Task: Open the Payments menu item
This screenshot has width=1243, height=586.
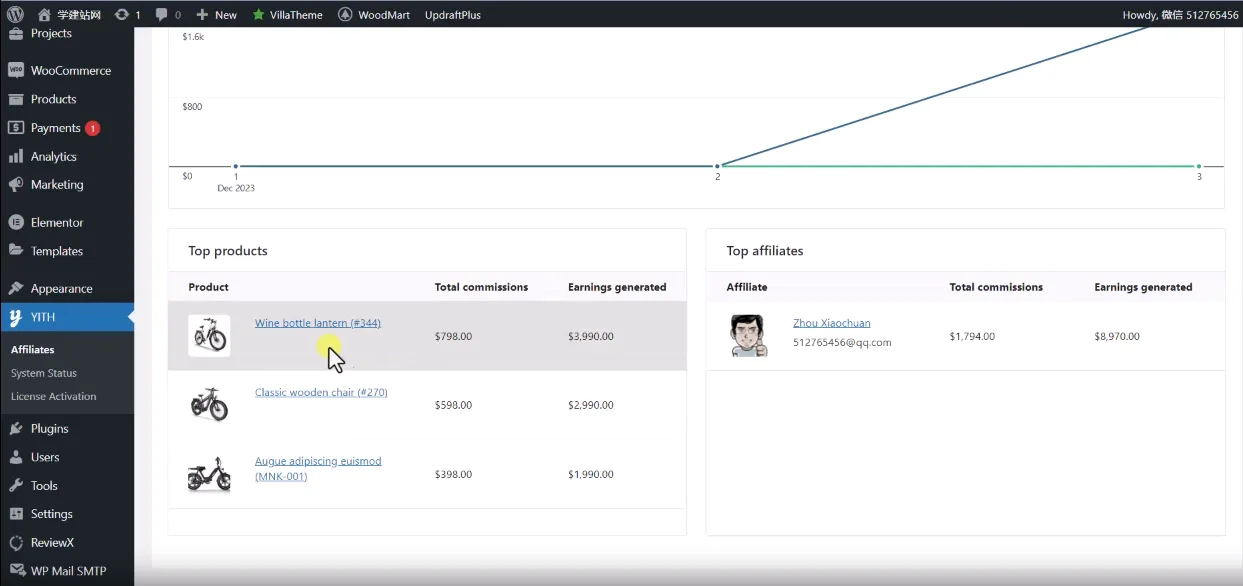Action: [55, 128]
